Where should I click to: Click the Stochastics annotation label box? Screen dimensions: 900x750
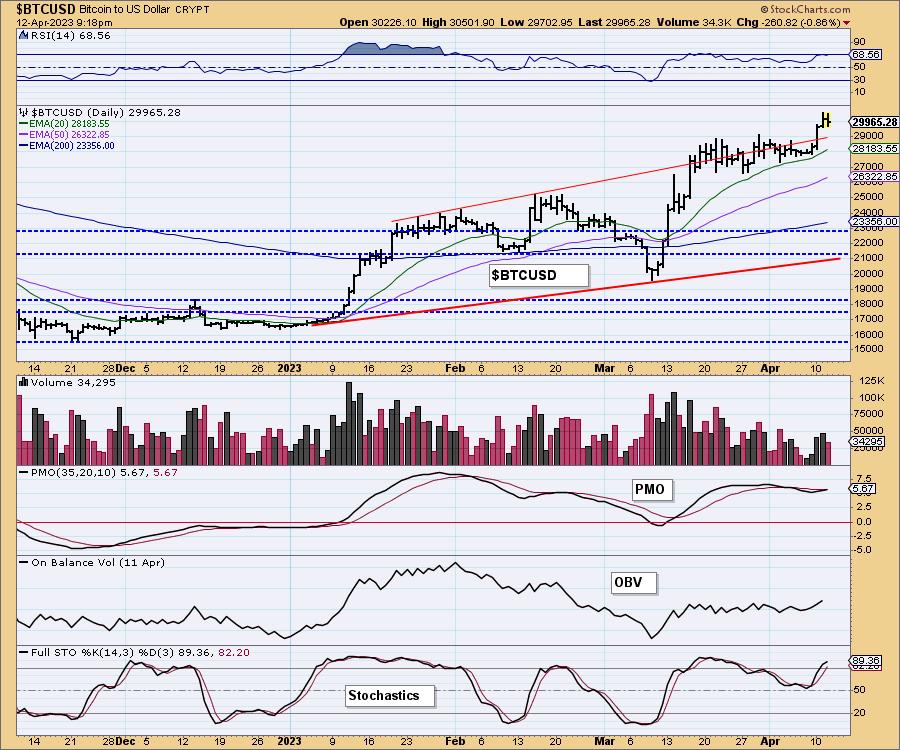[390, 696]
